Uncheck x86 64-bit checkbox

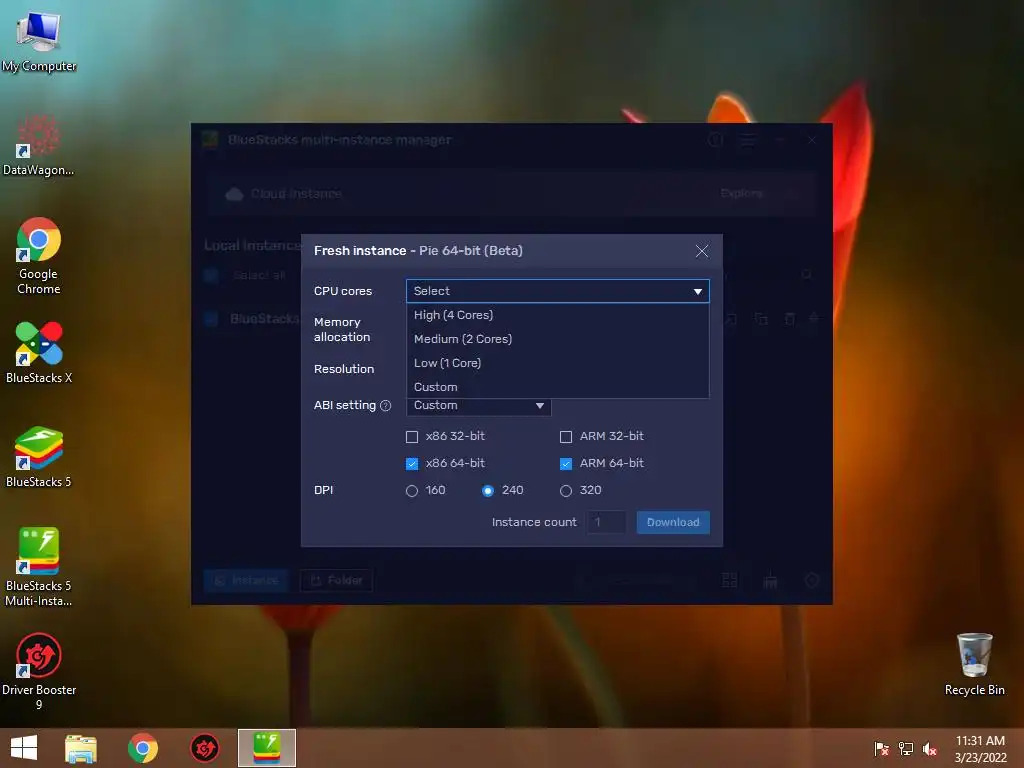(412, 464)
